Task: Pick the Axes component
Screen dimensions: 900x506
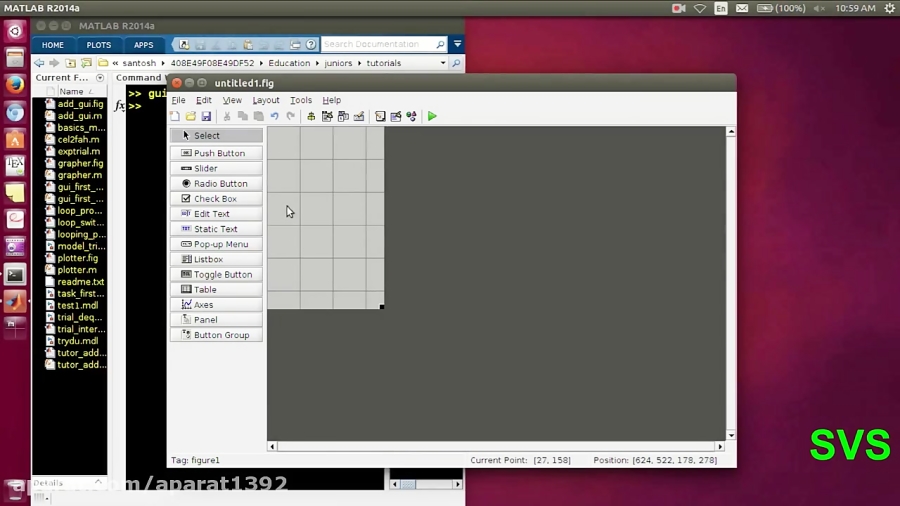Action: click(216, 305)
